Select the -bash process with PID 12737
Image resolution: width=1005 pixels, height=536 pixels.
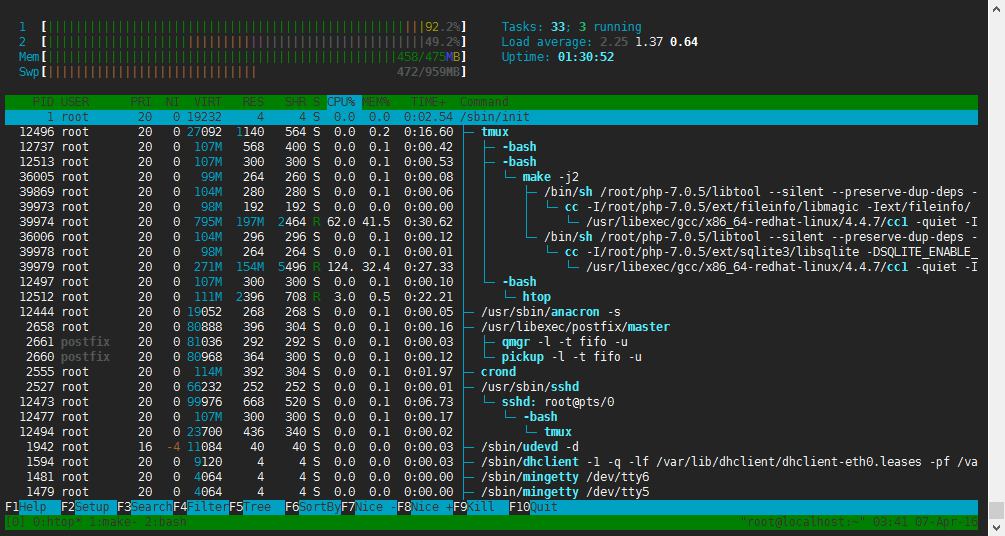pyautogui.click(x=492, y=147)
